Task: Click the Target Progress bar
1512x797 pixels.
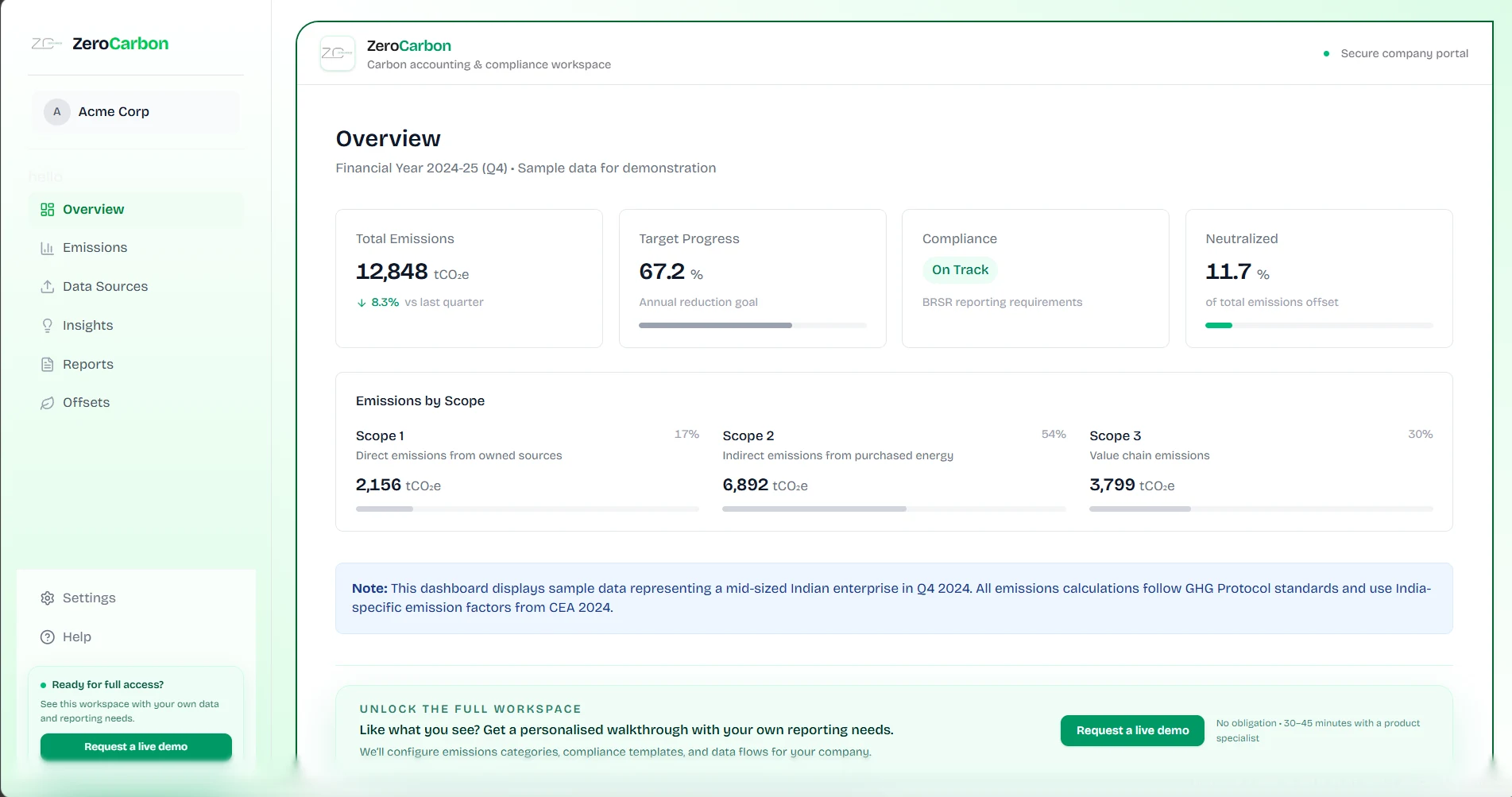Action: pos(752,325)
